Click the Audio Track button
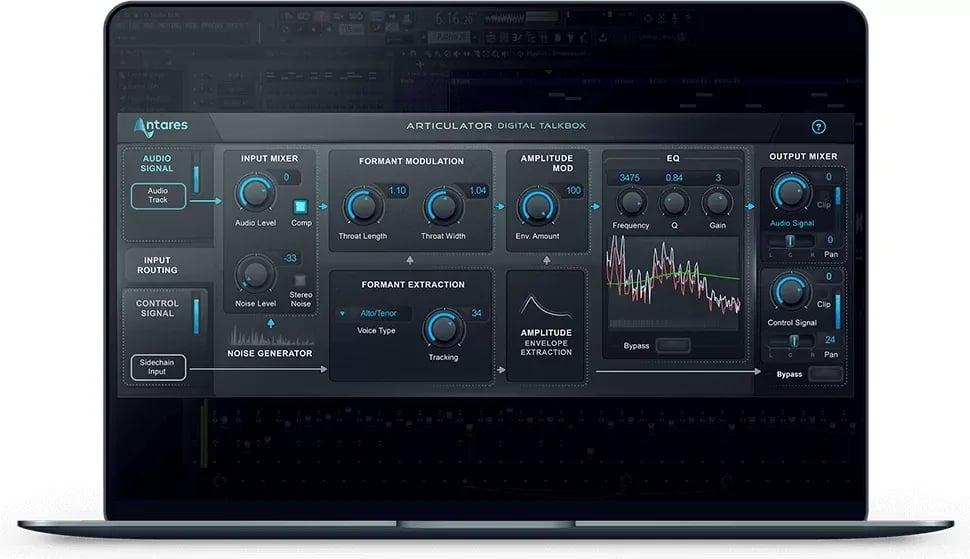970x559 pixels. [158, 196]
